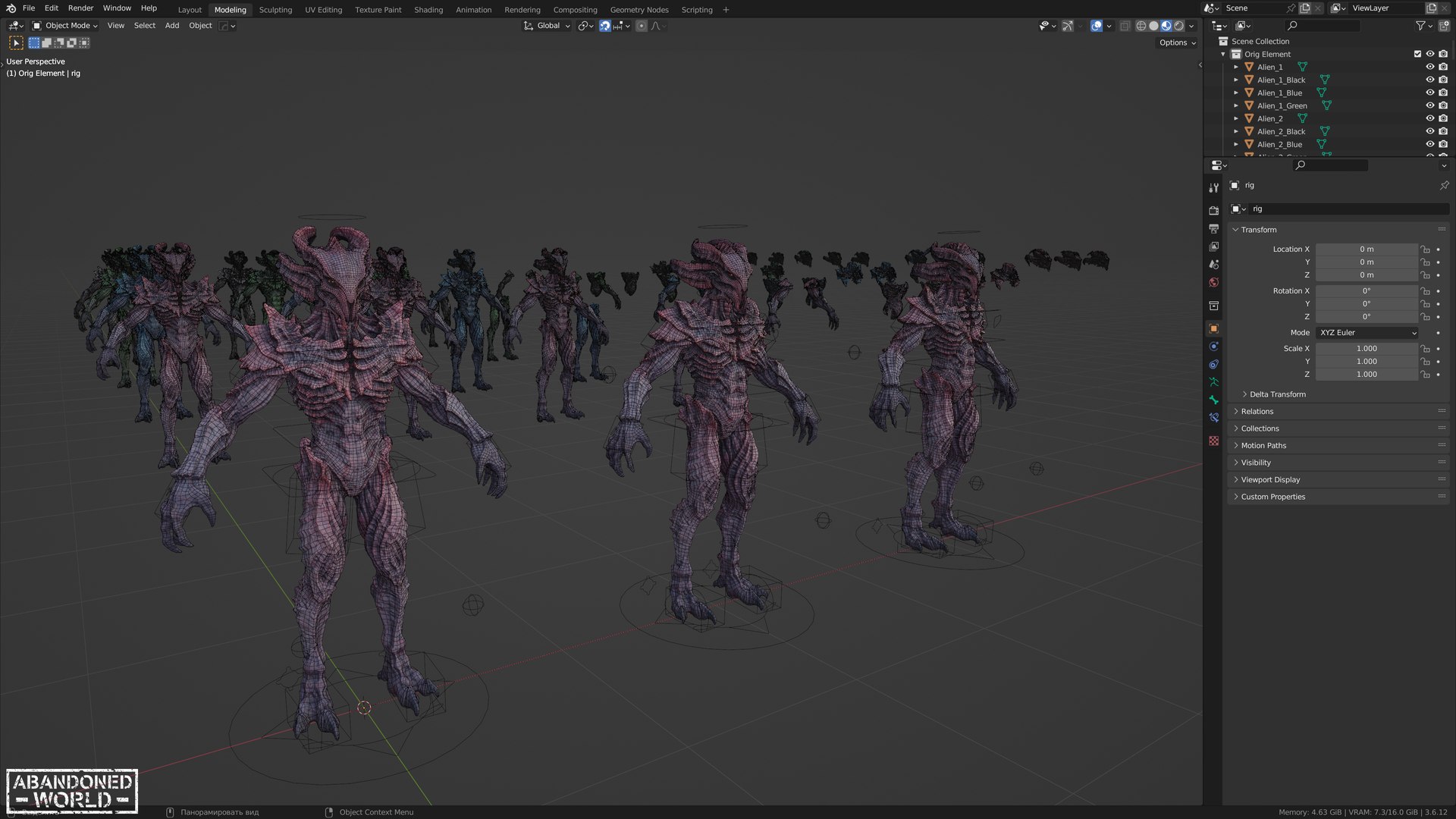This screenshot has width=1456, height=819.
Task: Add a new workspace with plus button
Action: pos(726,10)
